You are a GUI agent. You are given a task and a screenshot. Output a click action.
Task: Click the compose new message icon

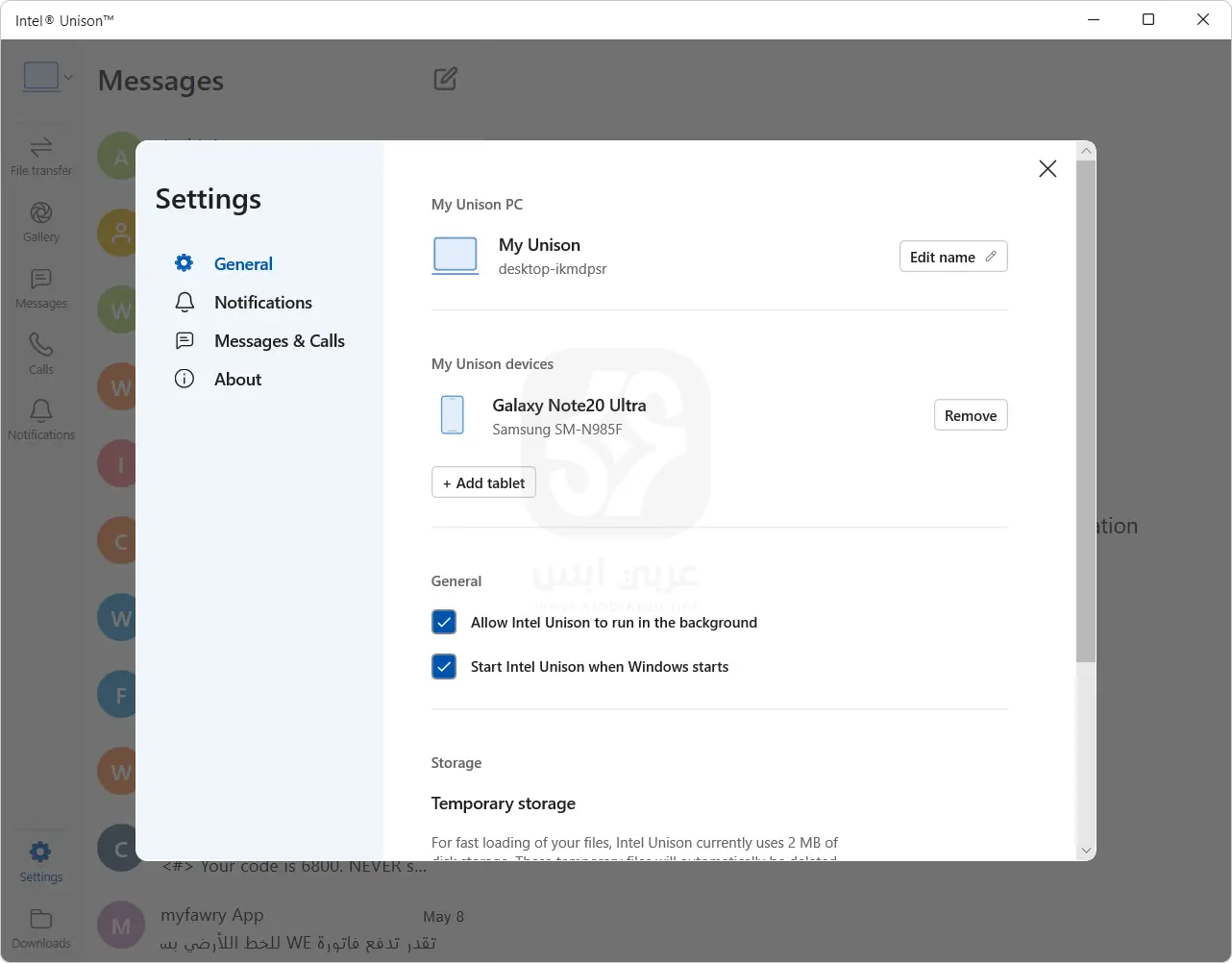[x=445, y=79]
